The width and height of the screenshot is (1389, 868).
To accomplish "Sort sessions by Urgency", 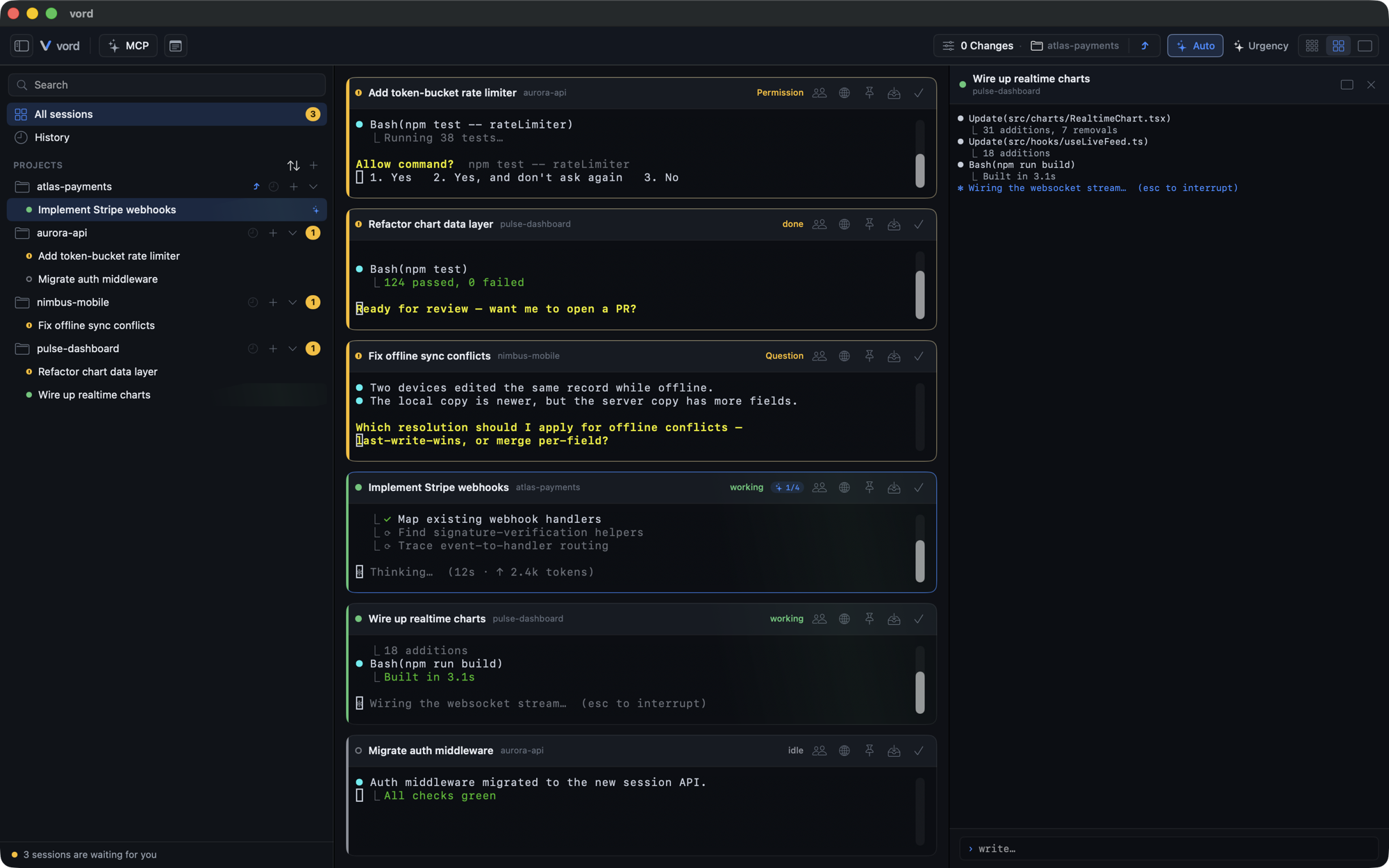I will (x=1261, y=46).
